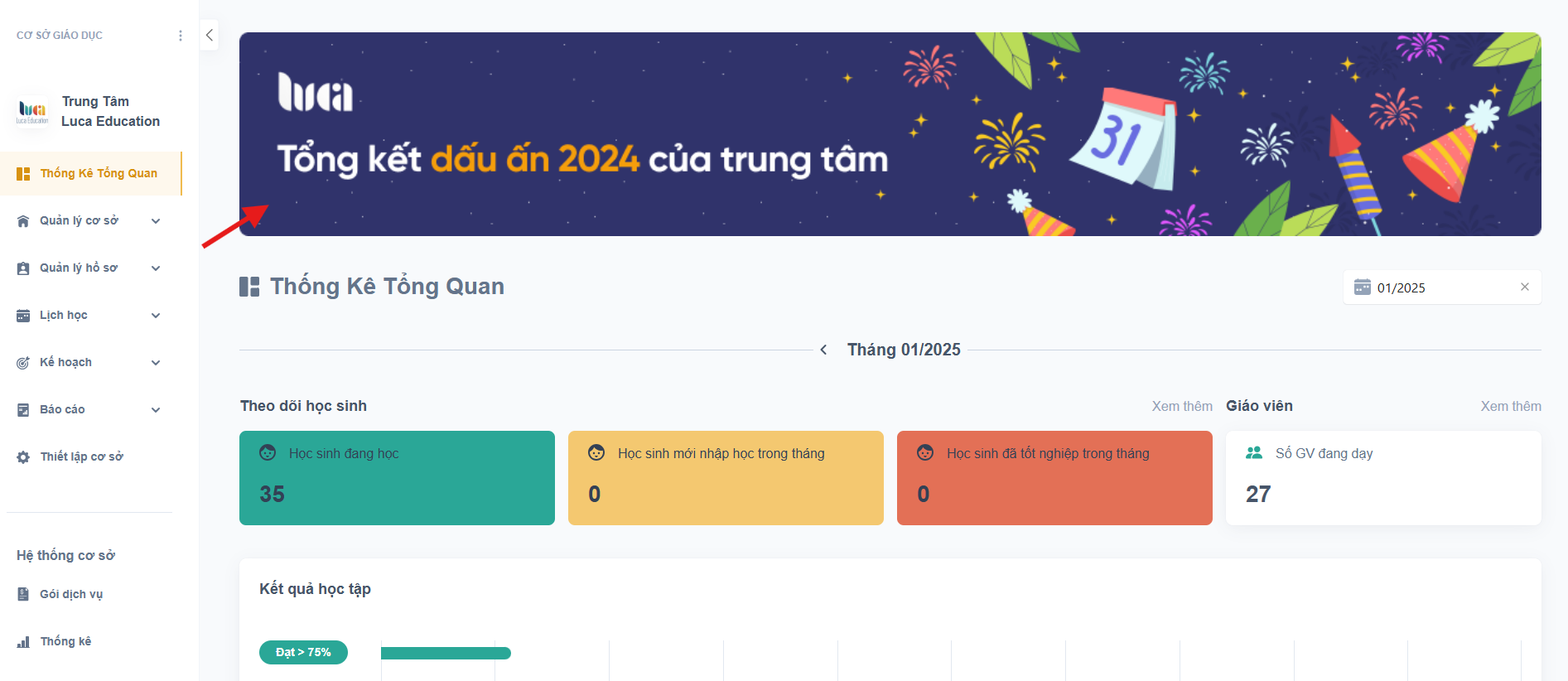Screen dimensions: 1568x681
Task: Click the calendar icon in the date field
Action: (1362, 287)
